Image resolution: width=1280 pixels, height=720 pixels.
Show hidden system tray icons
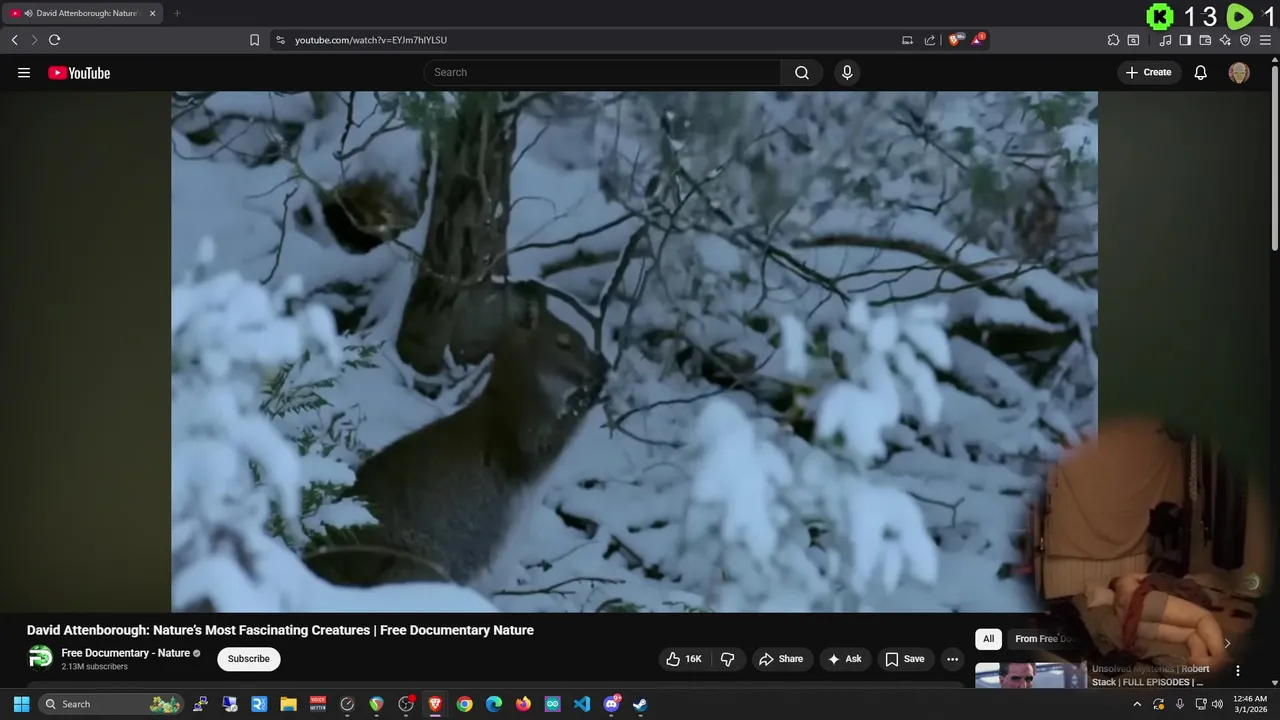[x=1137, y=704]
